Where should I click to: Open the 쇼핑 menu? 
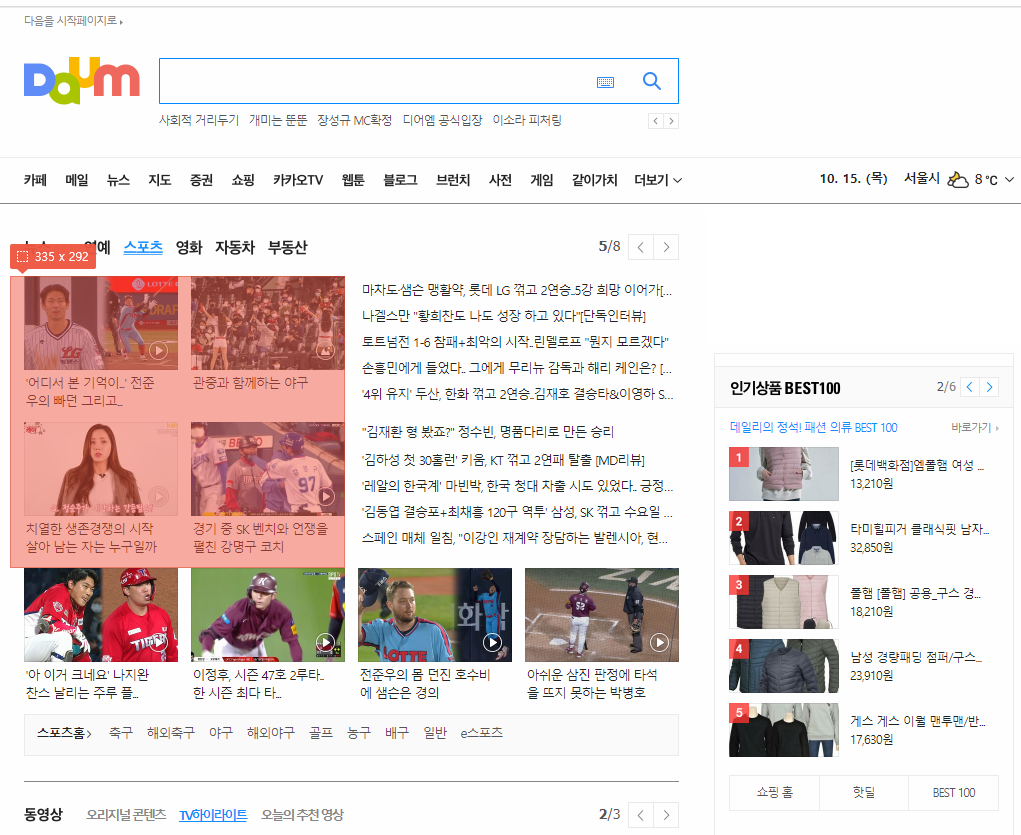click(x=243, y=180)
